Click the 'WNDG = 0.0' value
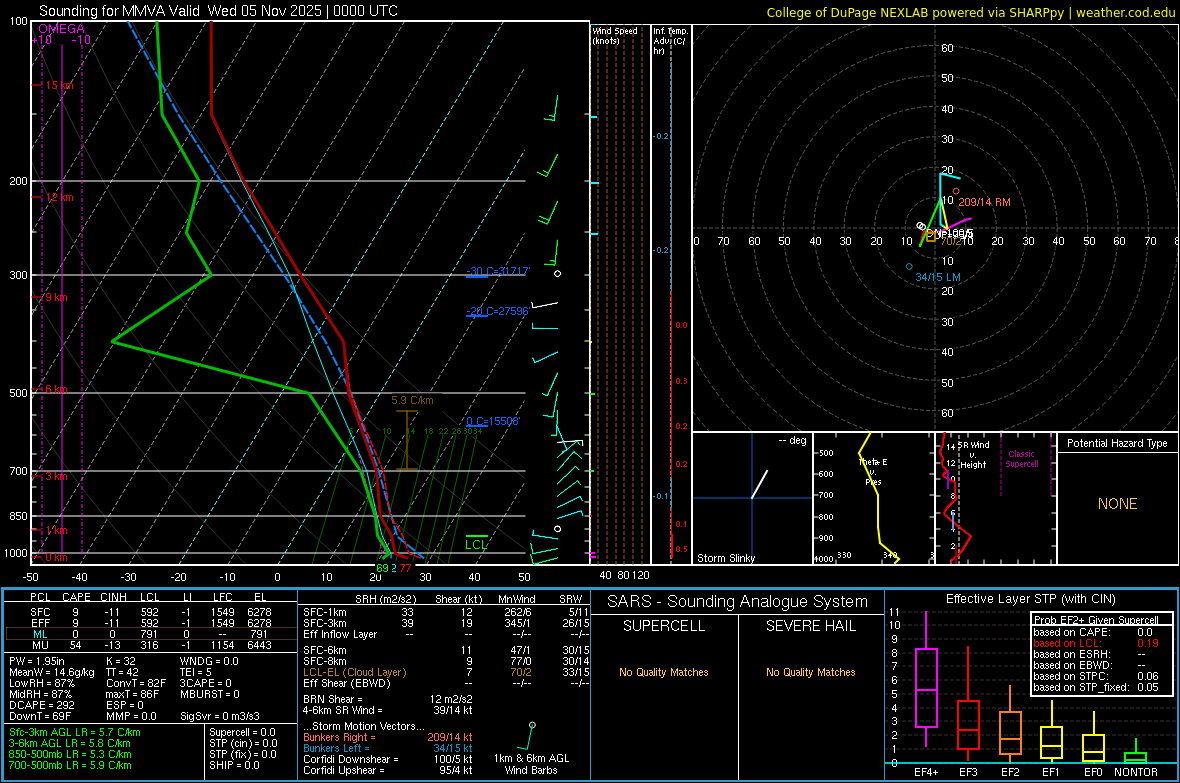Screen dimensions: 1180x783 tap(209, 661)
